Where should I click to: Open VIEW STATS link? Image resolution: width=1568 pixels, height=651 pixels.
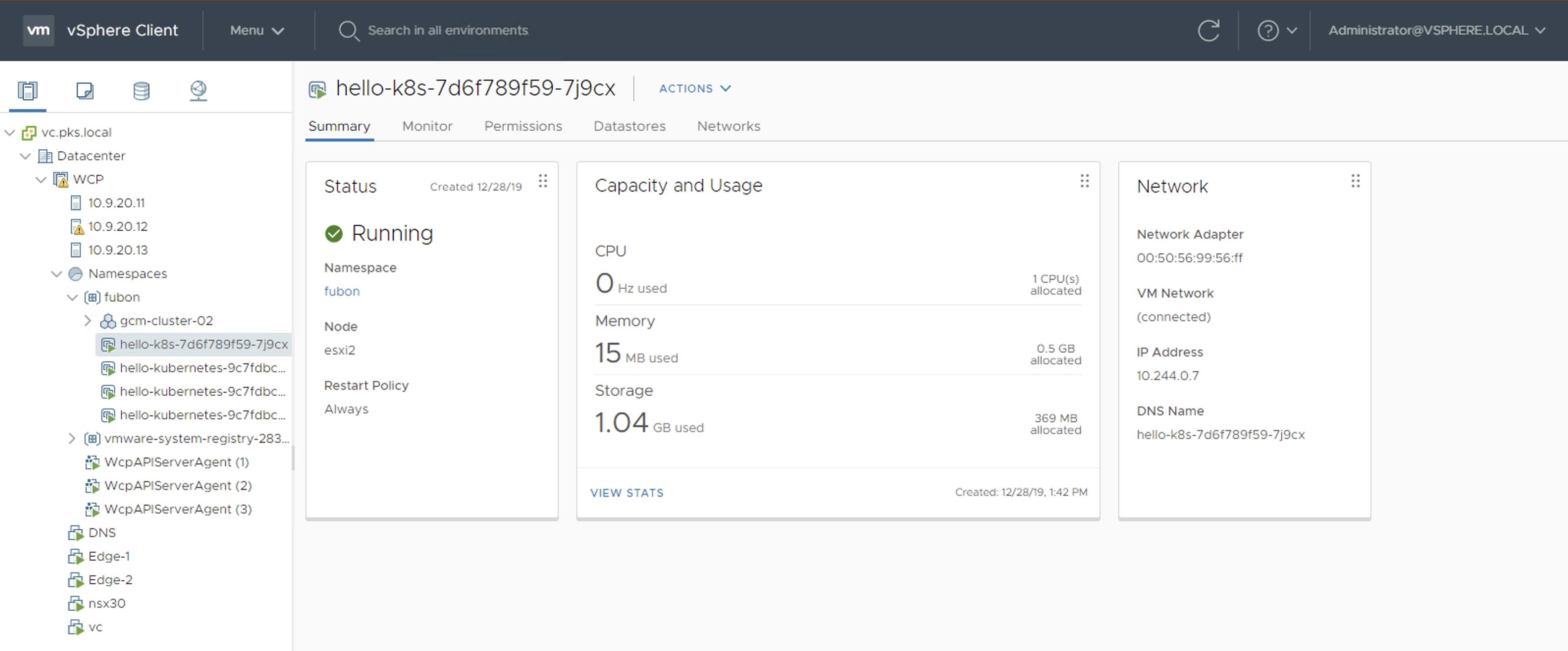[627, 492]
